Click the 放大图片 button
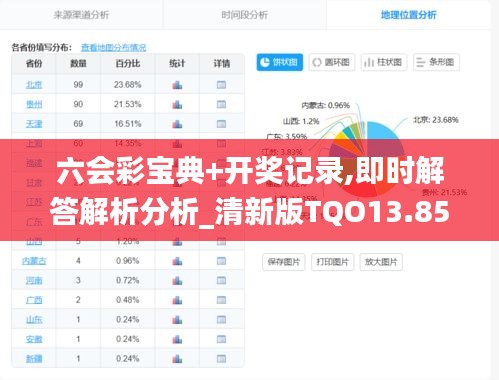 (381, 262)
